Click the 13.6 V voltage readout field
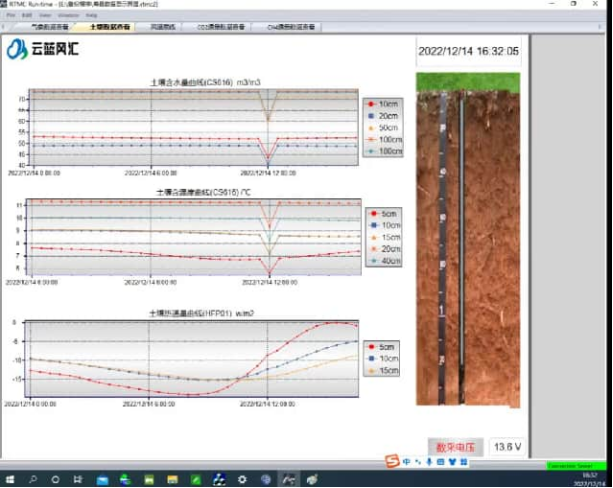Image resolution: width=613 pixels, height=488 pixels. point(506,446)
